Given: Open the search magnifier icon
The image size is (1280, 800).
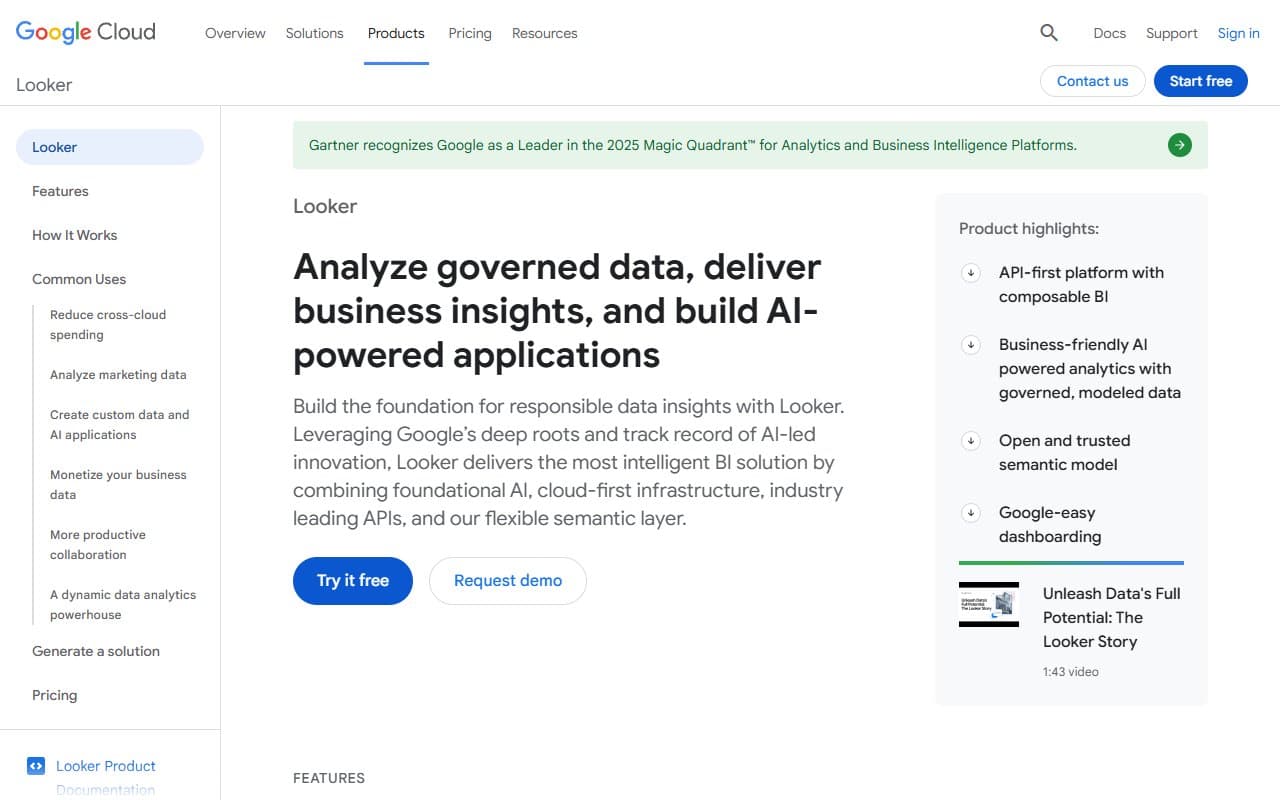Looking at the screenshot, I should [x=1048, y=32].
